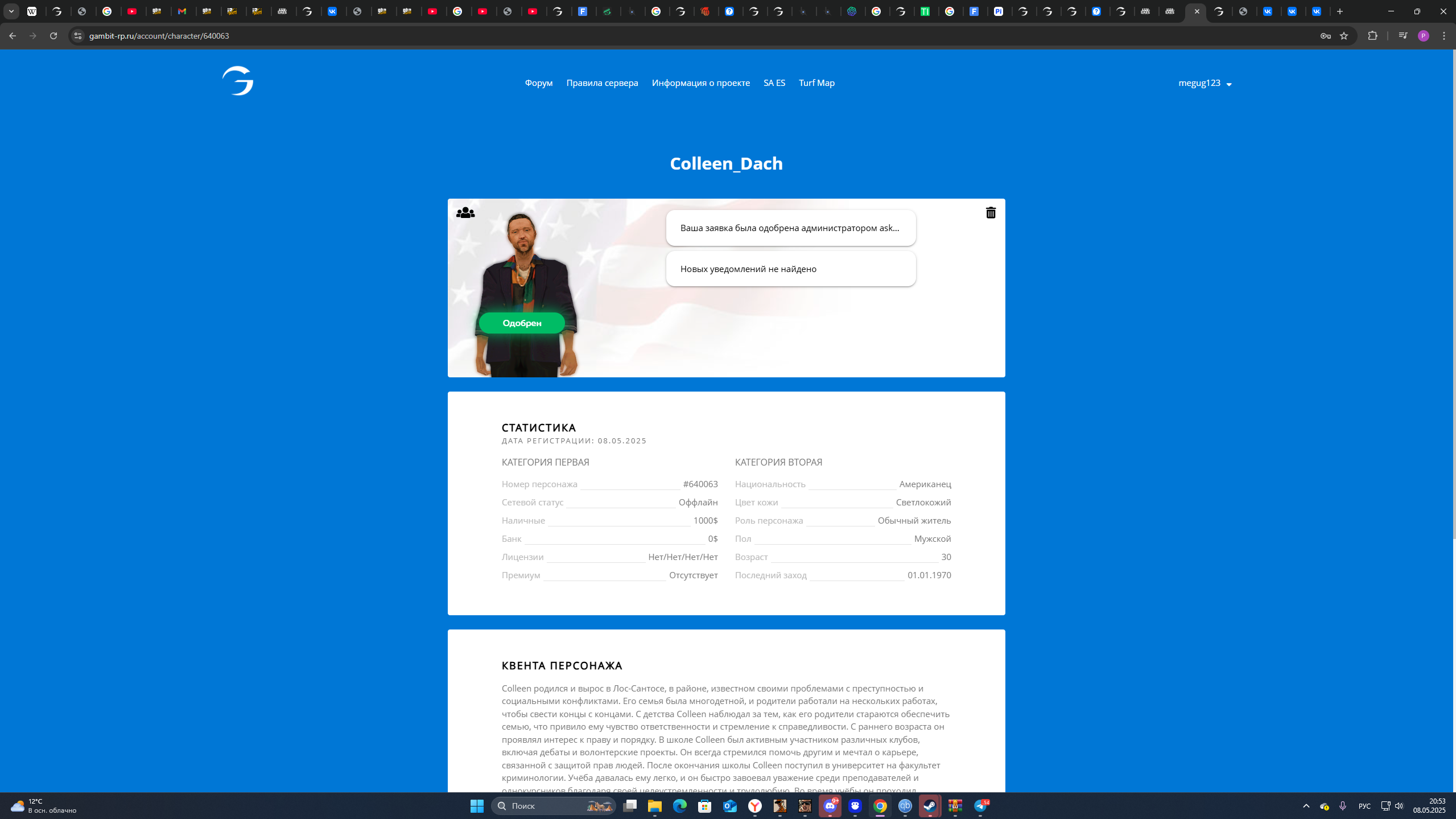This screenshot has width=1456, height=819.
Task: Click the Американец nationality value
Action: click(925, 484)
